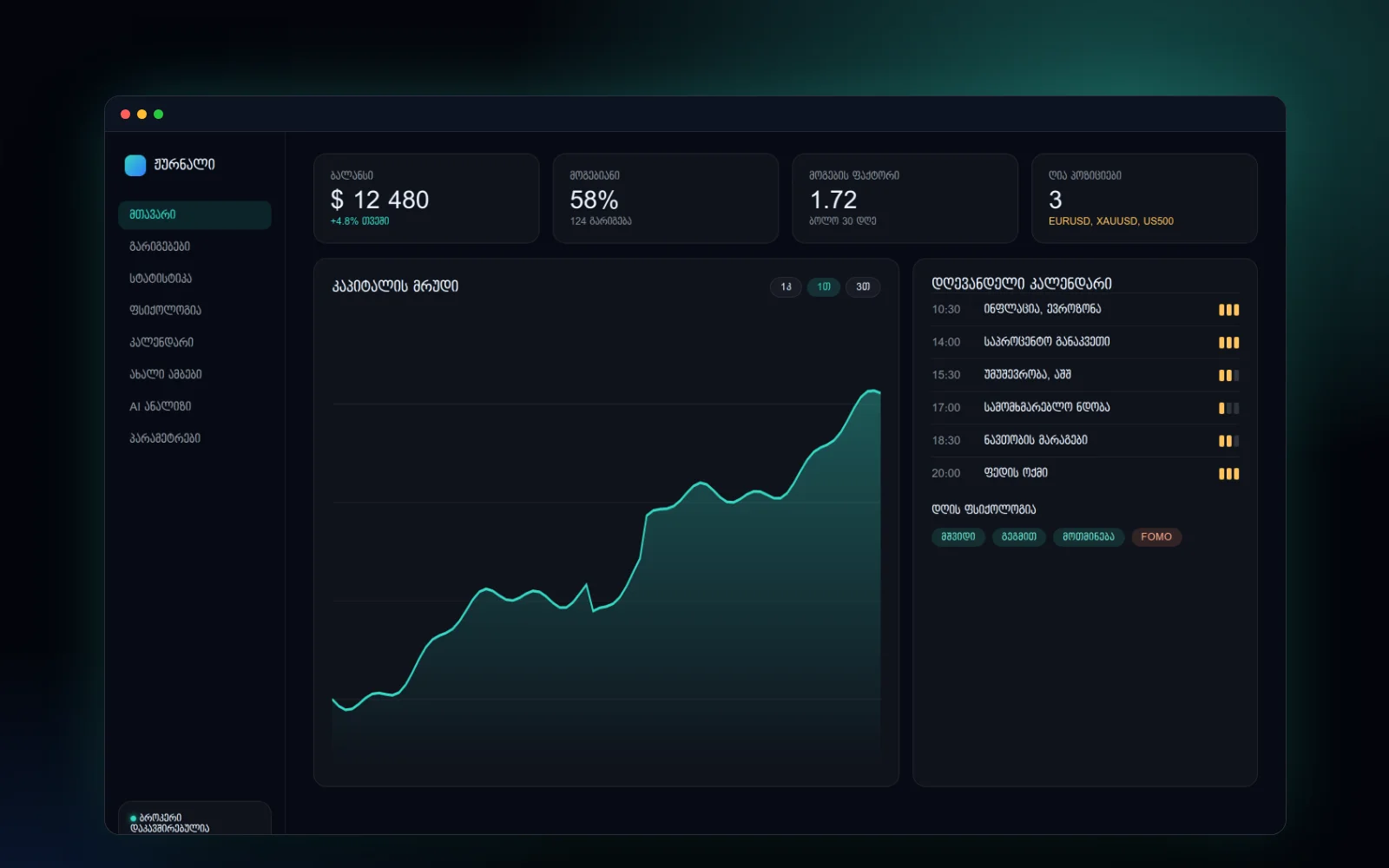Toggle the მშვიდი psychology tag
The image size is (1389, 868).
pos(958,537)
